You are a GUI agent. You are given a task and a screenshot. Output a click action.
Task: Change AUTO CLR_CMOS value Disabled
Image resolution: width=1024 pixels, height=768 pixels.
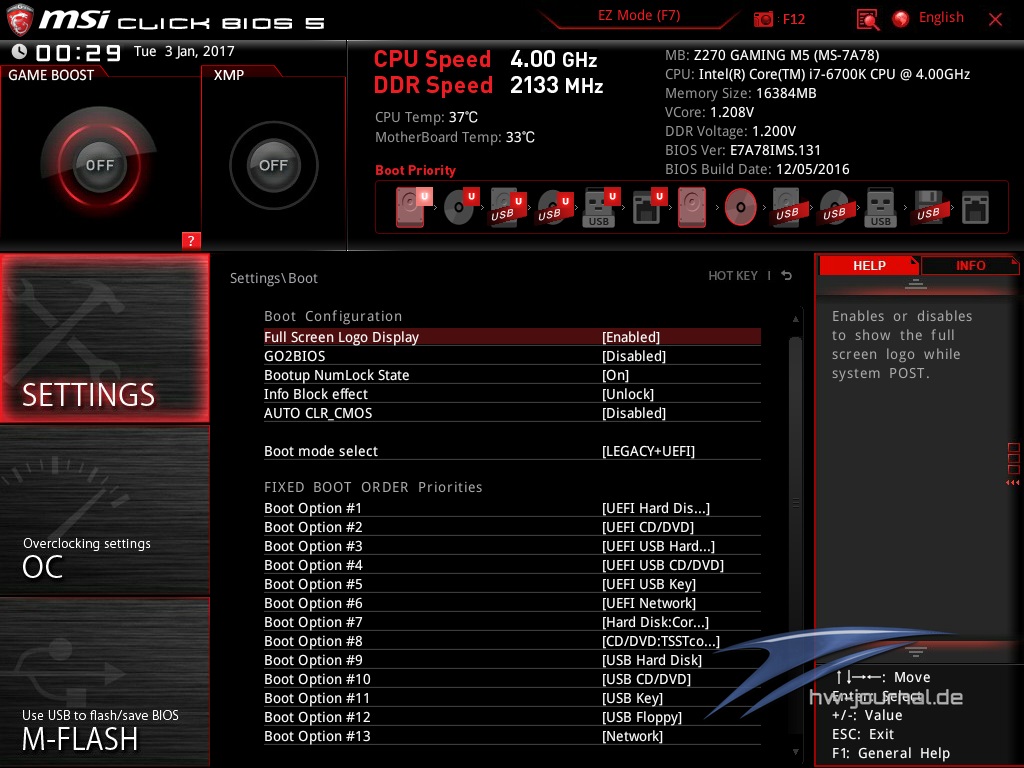pyautogui.click(x=634, y=413)
